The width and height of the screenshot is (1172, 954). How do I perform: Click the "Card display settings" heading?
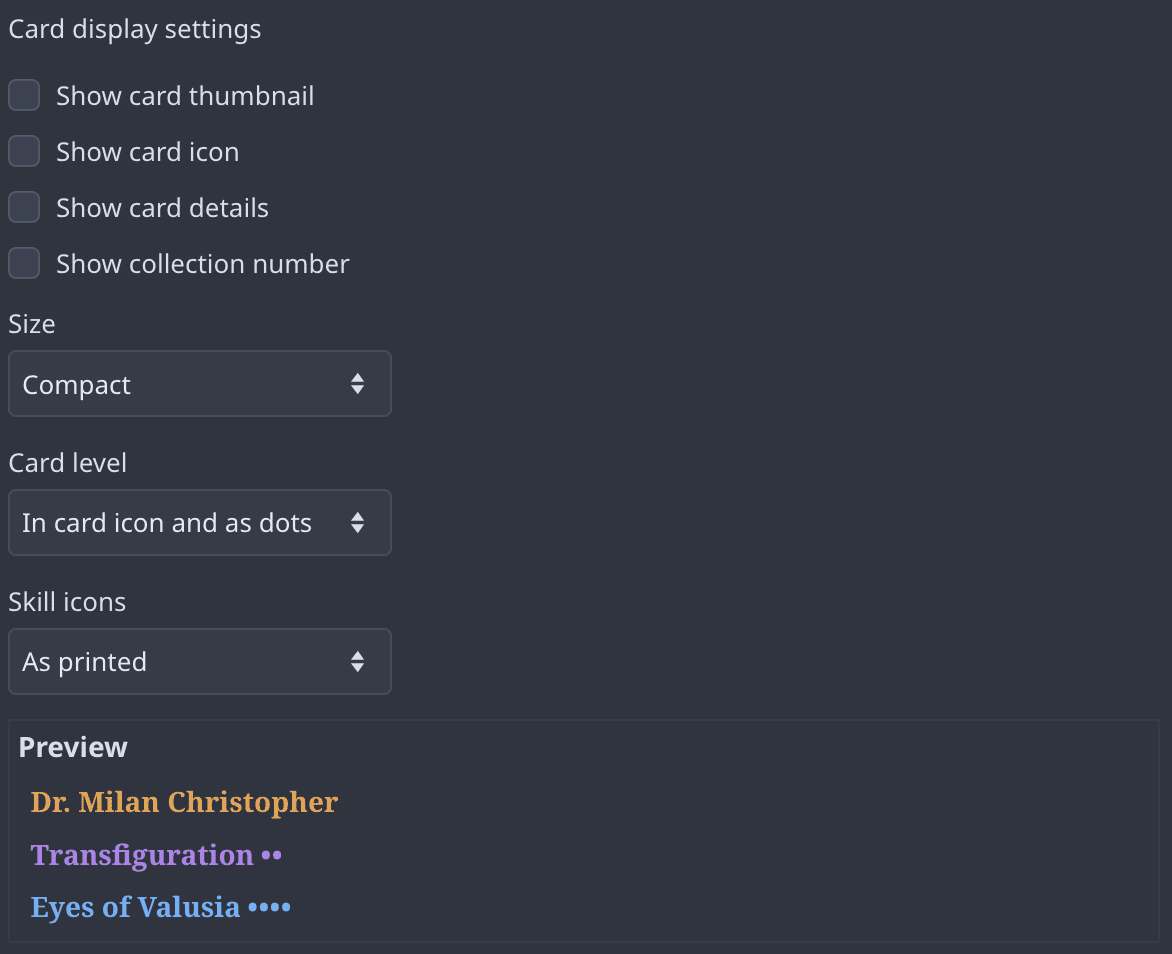[x=135, y=29]
